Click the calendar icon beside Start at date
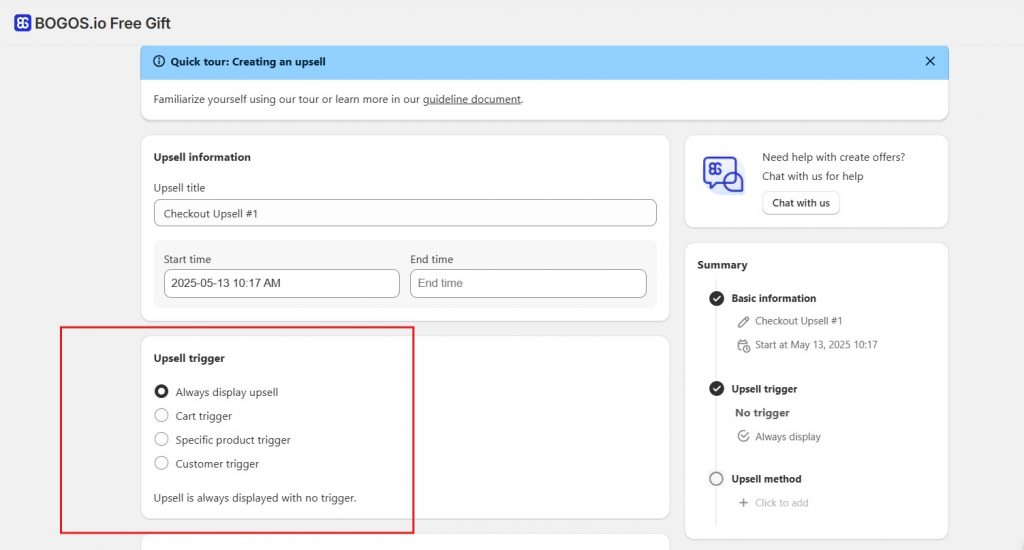 coord(743,345)
